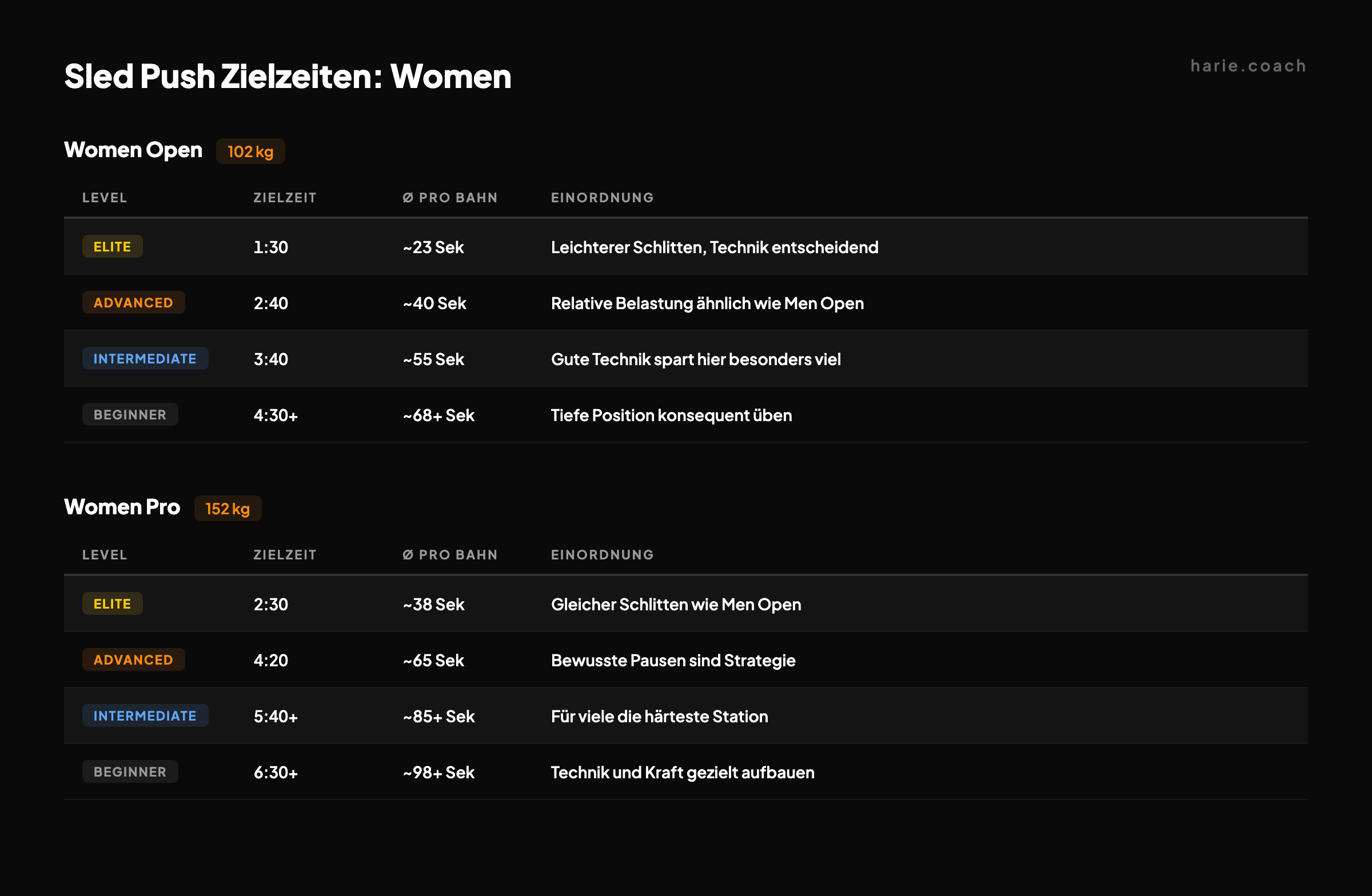Click the ELITE badge in Women Open table
Screen dimensions: 1372x896
click(x=112, y=246)
